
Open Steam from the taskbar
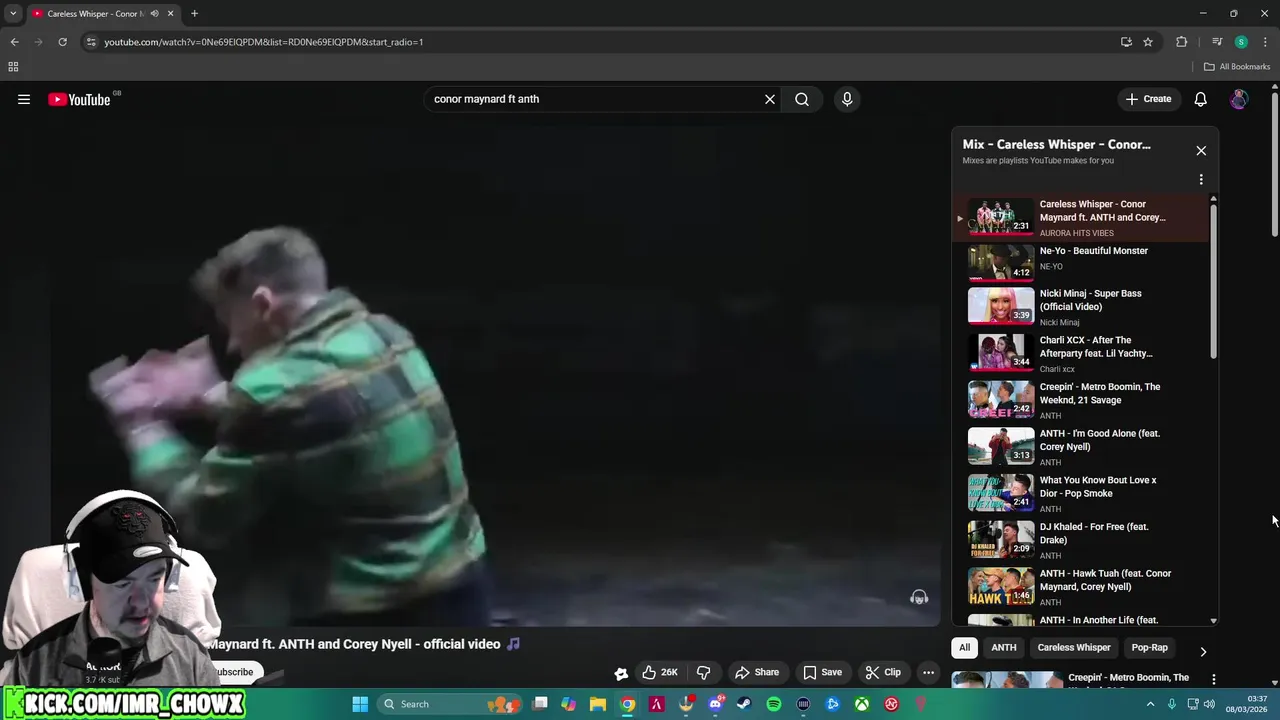click(744, 704)
